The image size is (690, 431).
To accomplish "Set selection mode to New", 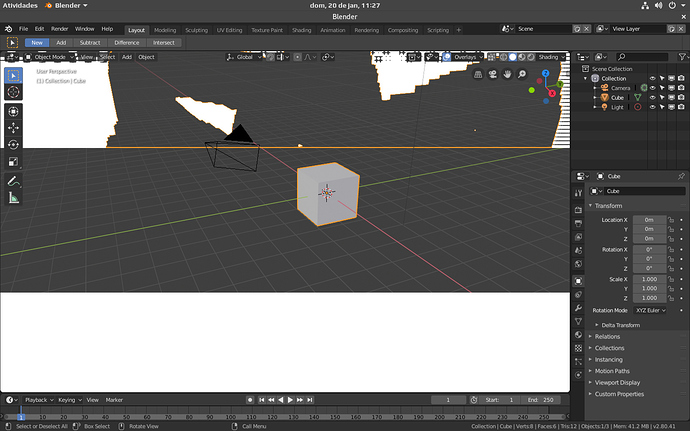I will pos(37,43).
